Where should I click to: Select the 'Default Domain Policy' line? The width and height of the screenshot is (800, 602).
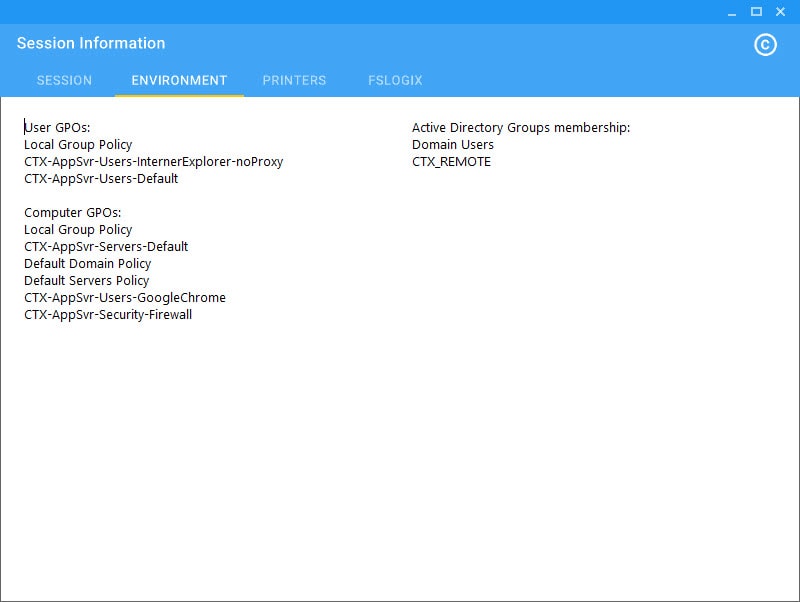88,264
